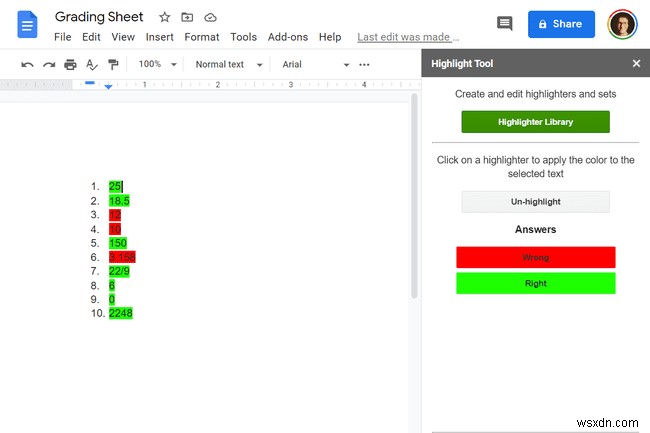This screenshot has height=433, width=650.
Task: Click the document title Grading Sheet
Action: (99, 17)
